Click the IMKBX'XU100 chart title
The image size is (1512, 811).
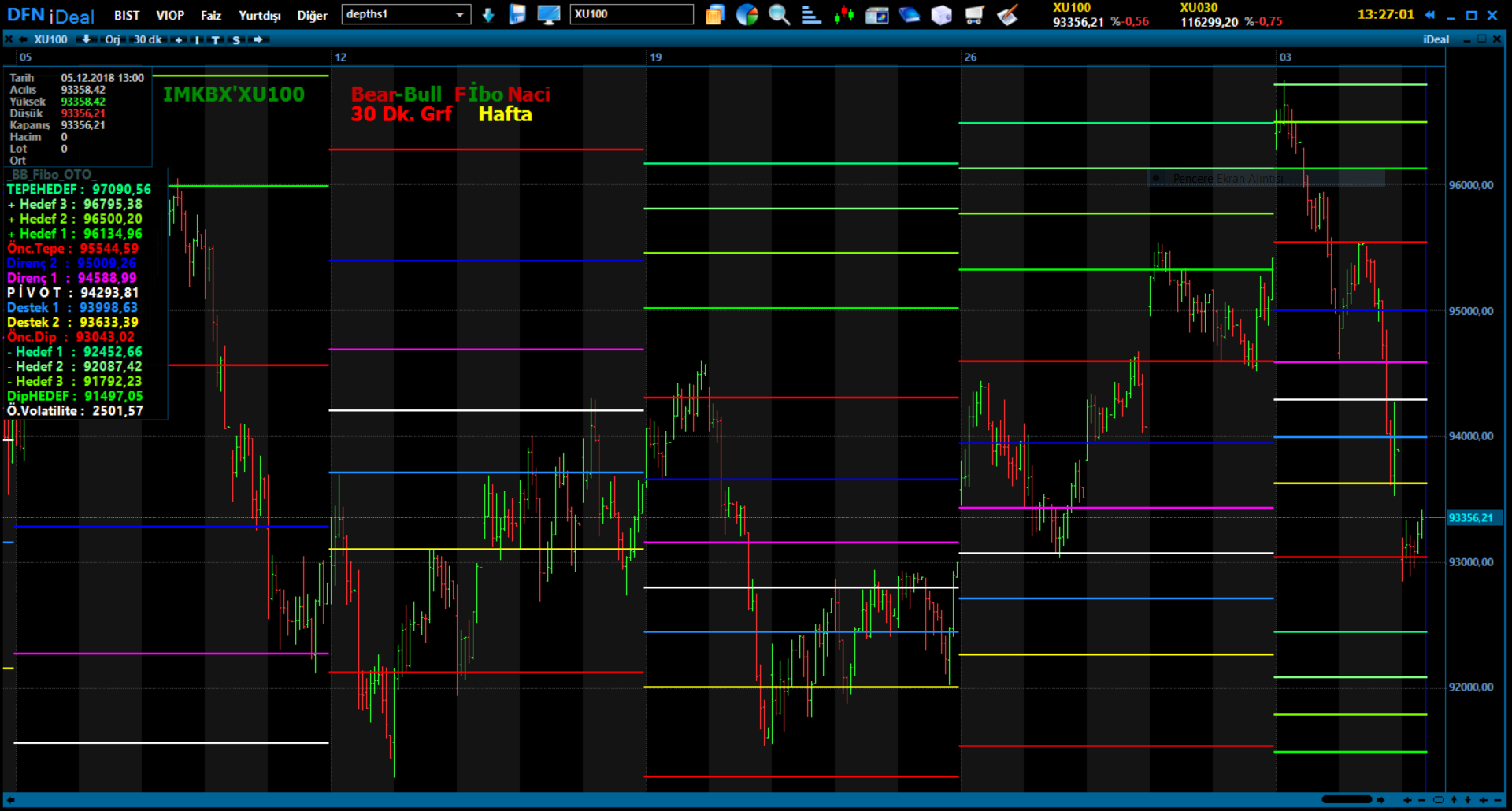[x=233, y=94]
